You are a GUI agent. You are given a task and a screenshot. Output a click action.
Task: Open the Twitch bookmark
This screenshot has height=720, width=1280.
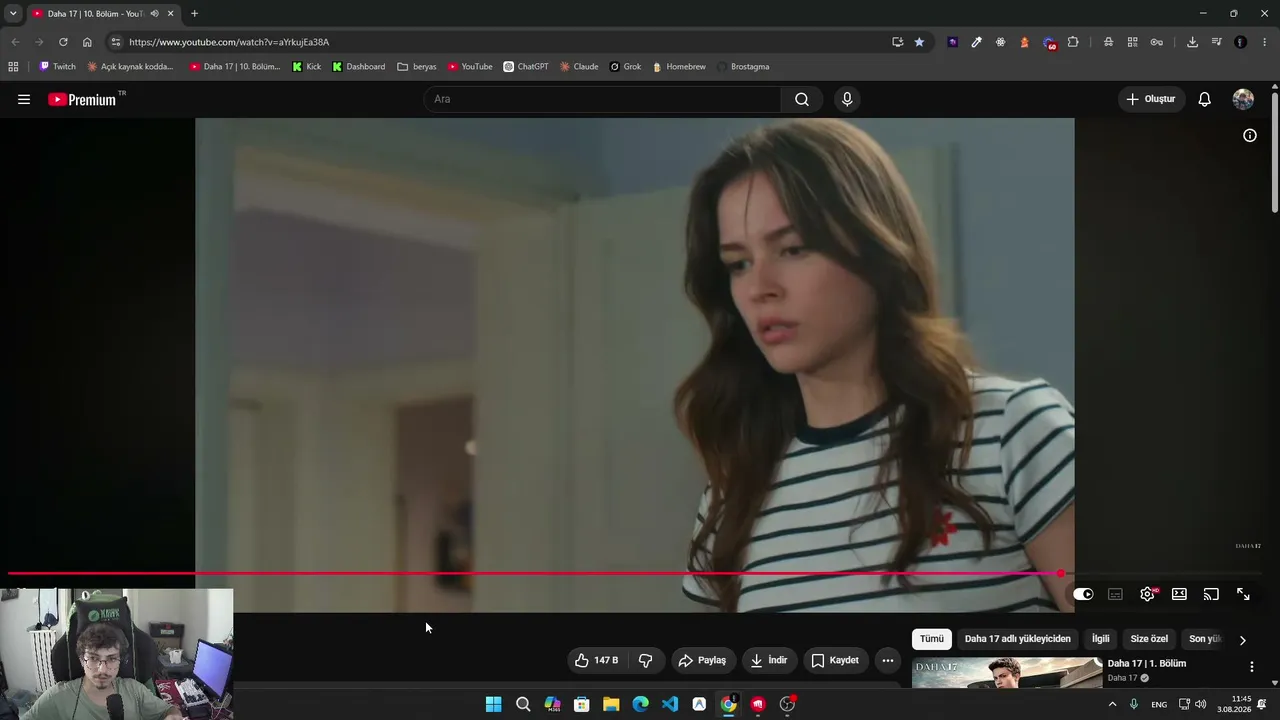pyautogui.click(x=57, y=67)
